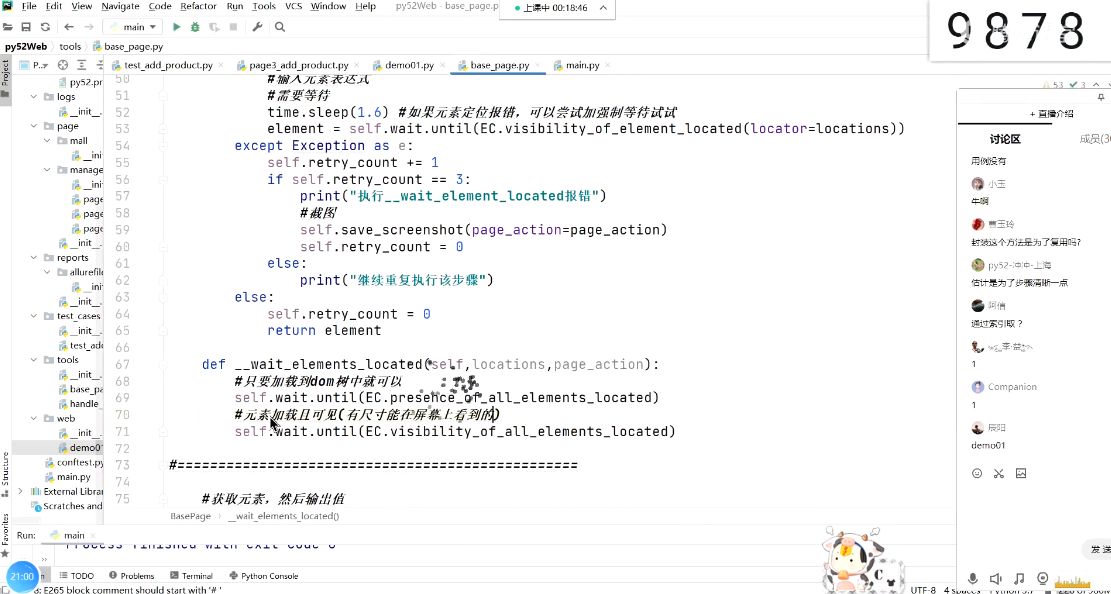Open the Refactor menu

tap(198, 6)
